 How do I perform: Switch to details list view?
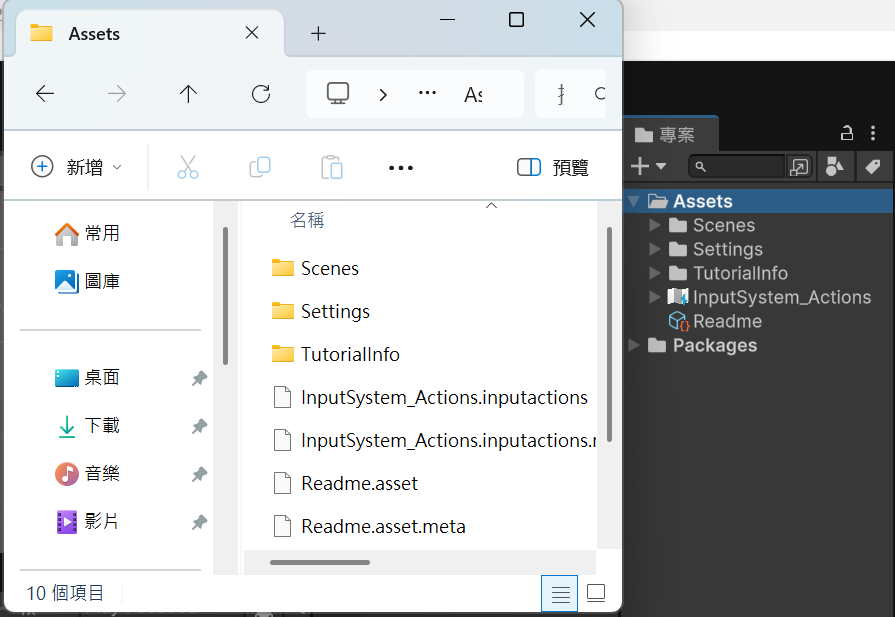(559, 594)
